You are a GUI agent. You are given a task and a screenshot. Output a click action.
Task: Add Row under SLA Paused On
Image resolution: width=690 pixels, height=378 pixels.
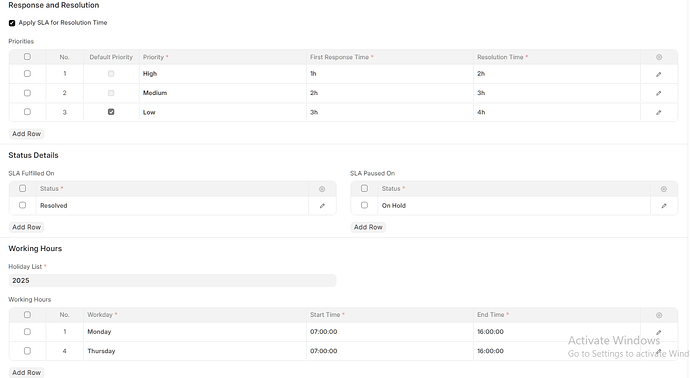click(x=368, y=227)
